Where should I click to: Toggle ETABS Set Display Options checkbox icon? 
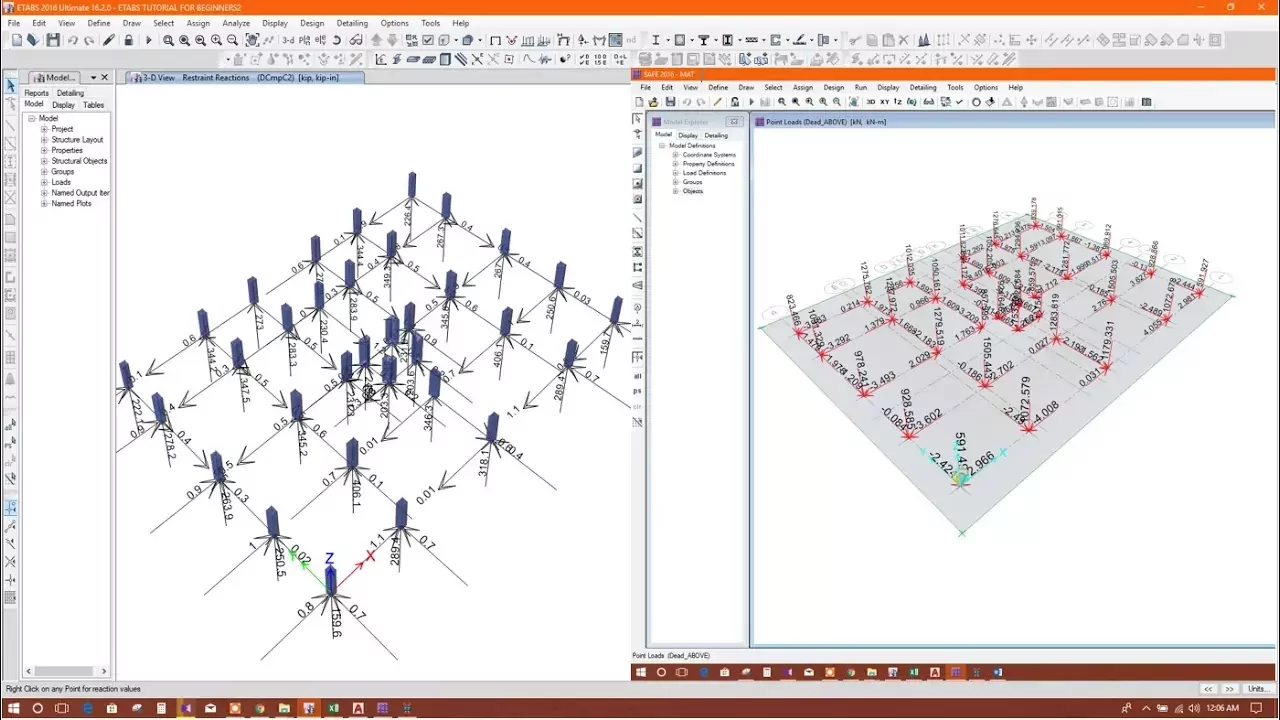428,40
